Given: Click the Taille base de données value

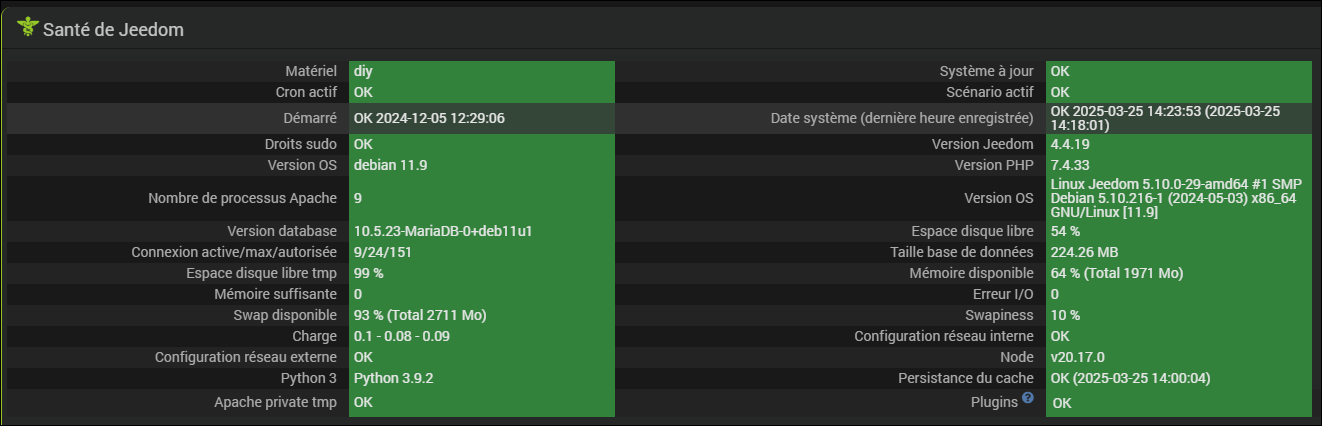Looking at the screenshot, I should (1085, 252).
